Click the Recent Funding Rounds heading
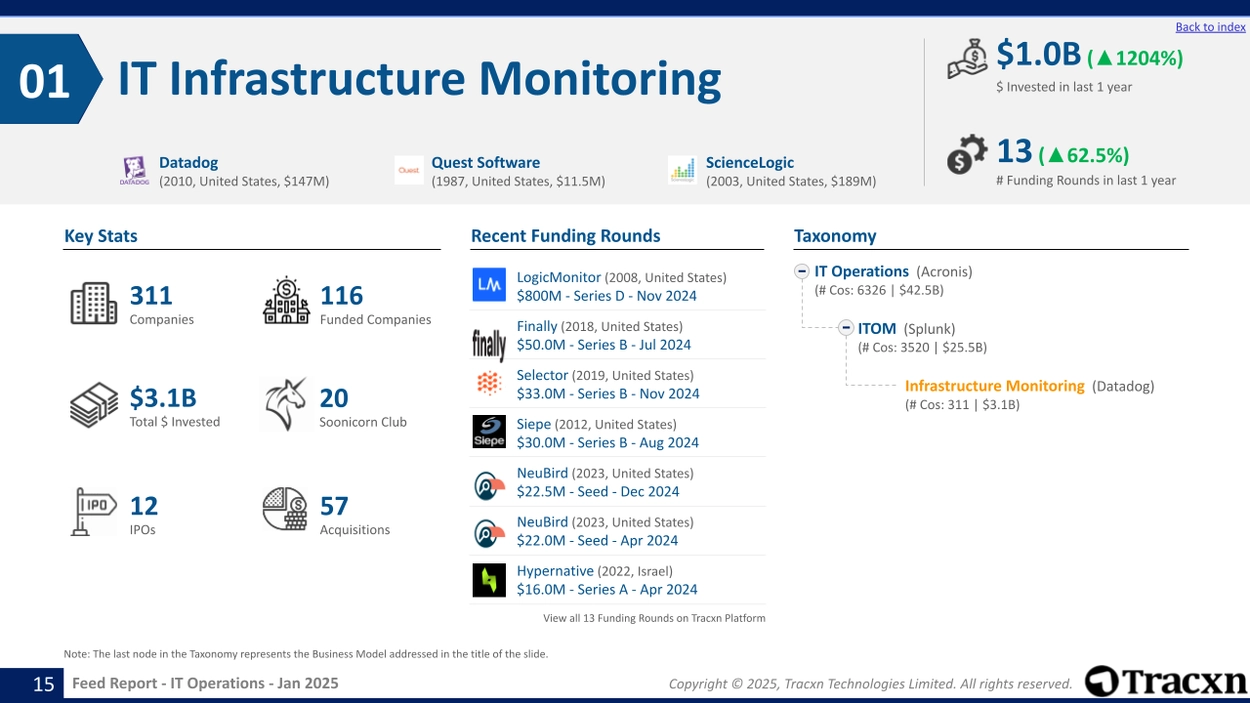 tap(566, 236)
